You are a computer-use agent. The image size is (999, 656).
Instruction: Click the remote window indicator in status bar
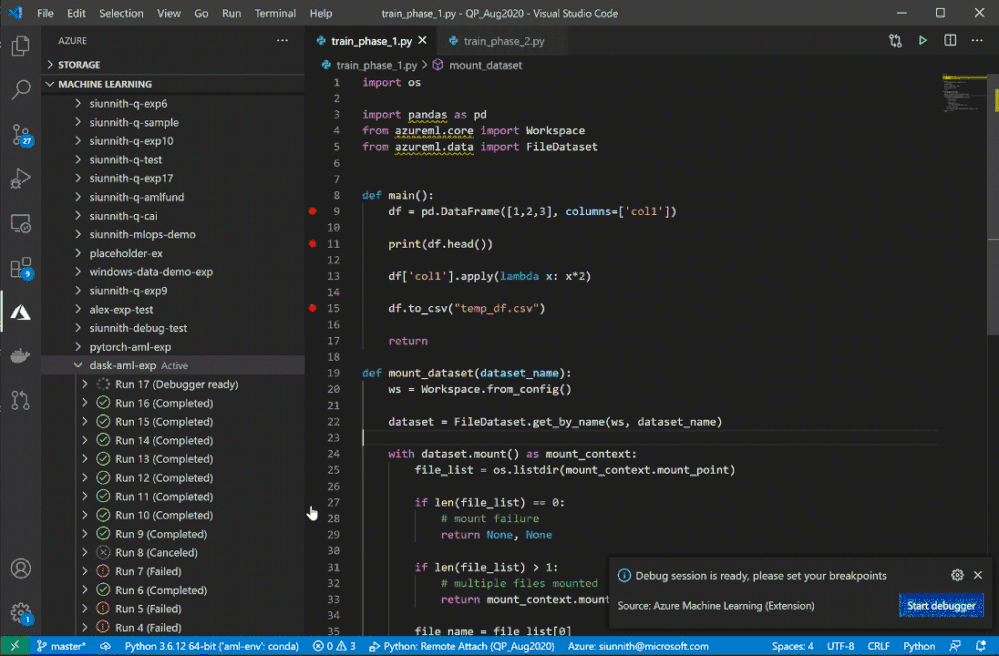pyautogui.click(x=14, y=646)
